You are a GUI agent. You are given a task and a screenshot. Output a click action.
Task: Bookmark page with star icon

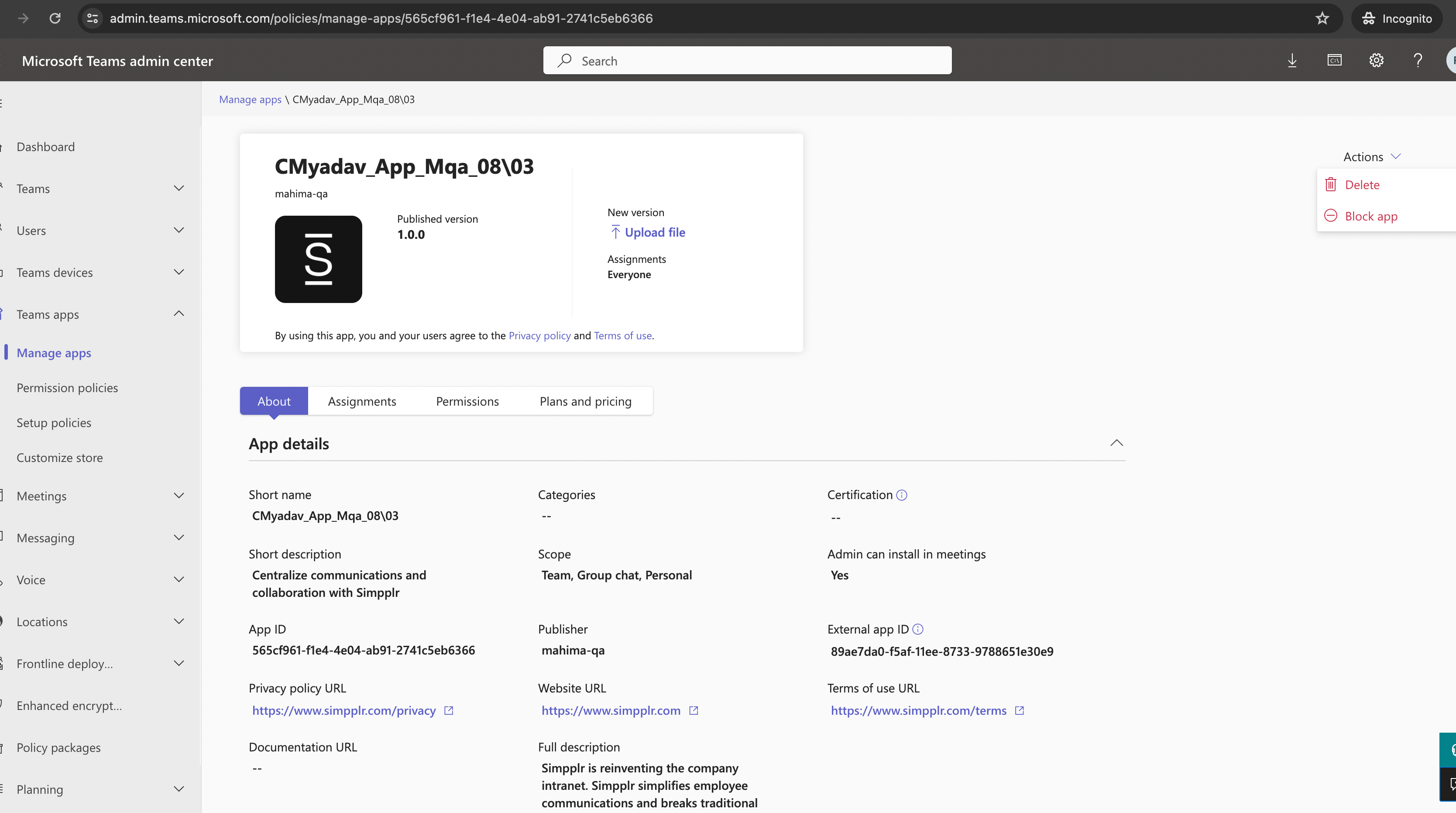coord(1322,19)
